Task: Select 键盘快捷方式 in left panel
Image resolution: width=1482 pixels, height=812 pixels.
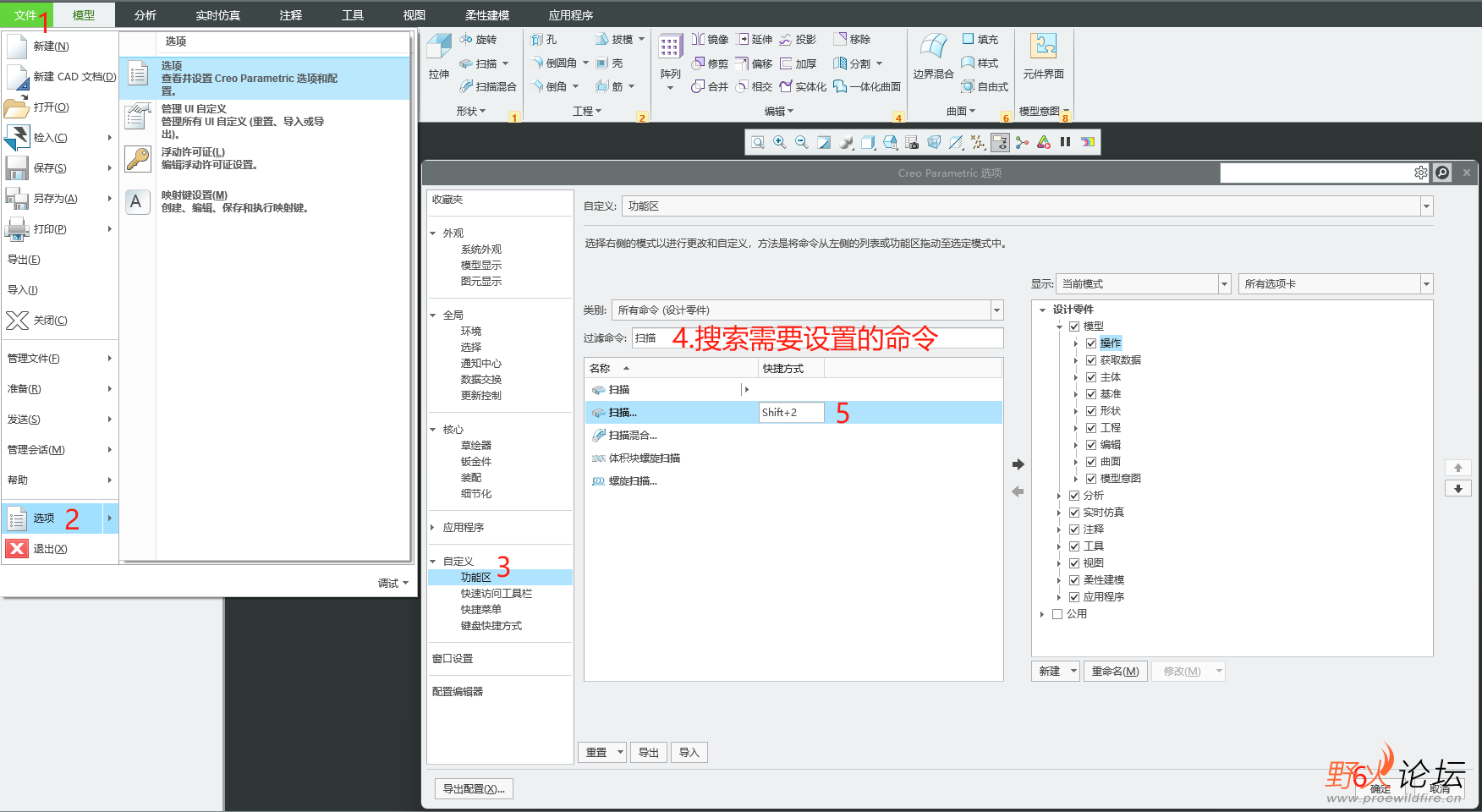Action: point(491,626)
